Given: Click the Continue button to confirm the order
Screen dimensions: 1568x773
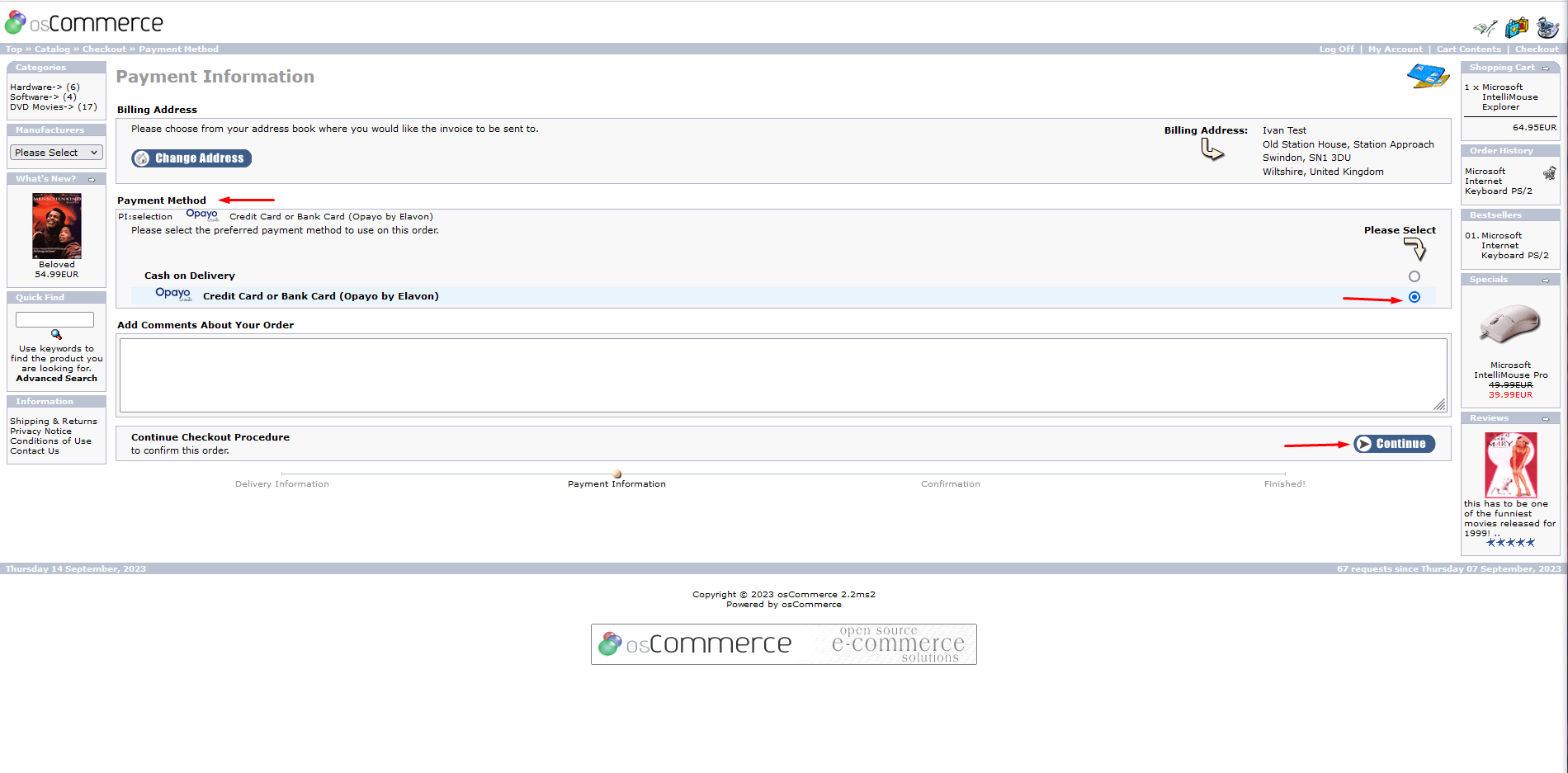Looking at the screenshot, I should point(1394,443).
